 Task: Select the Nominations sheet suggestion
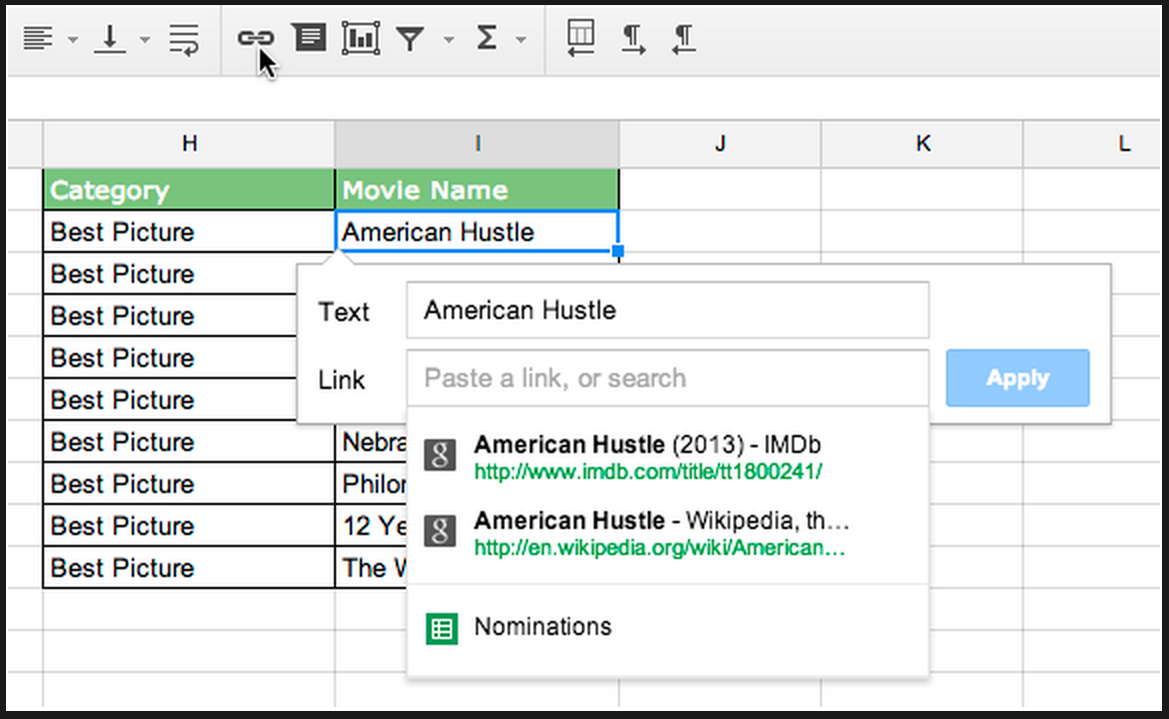[x=542, y=627]
